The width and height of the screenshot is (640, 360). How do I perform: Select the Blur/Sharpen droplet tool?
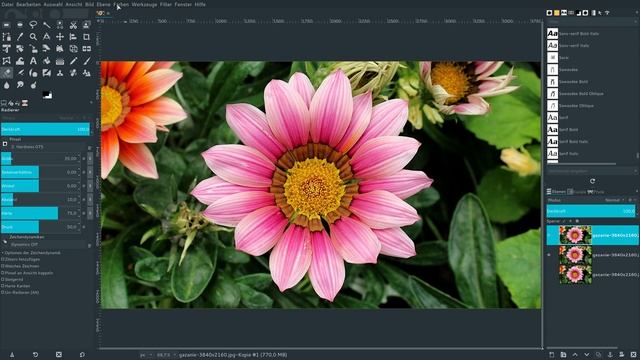click(7, 85)
